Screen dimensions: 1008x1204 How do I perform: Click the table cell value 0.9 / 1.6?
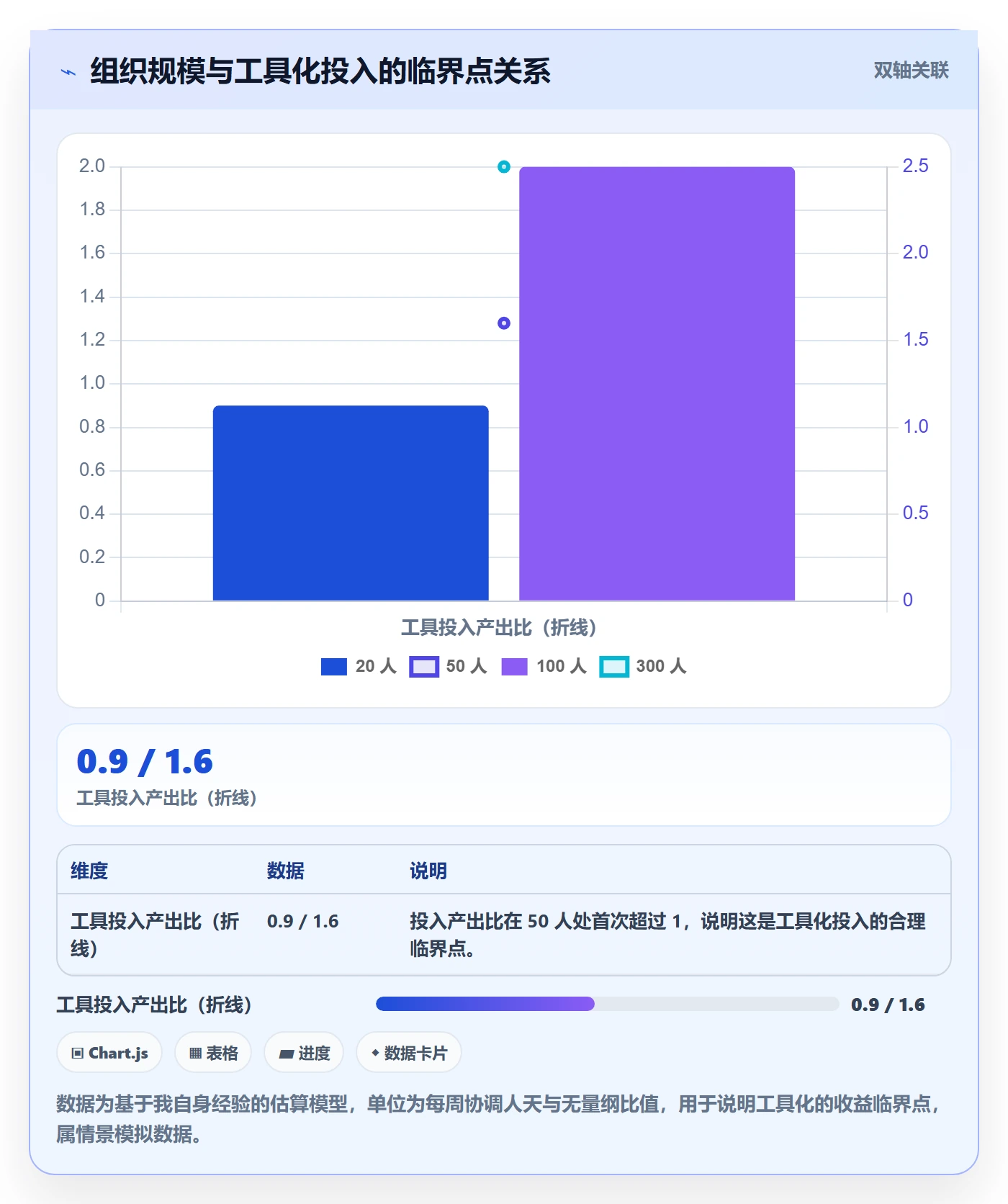tap(302, 921)
